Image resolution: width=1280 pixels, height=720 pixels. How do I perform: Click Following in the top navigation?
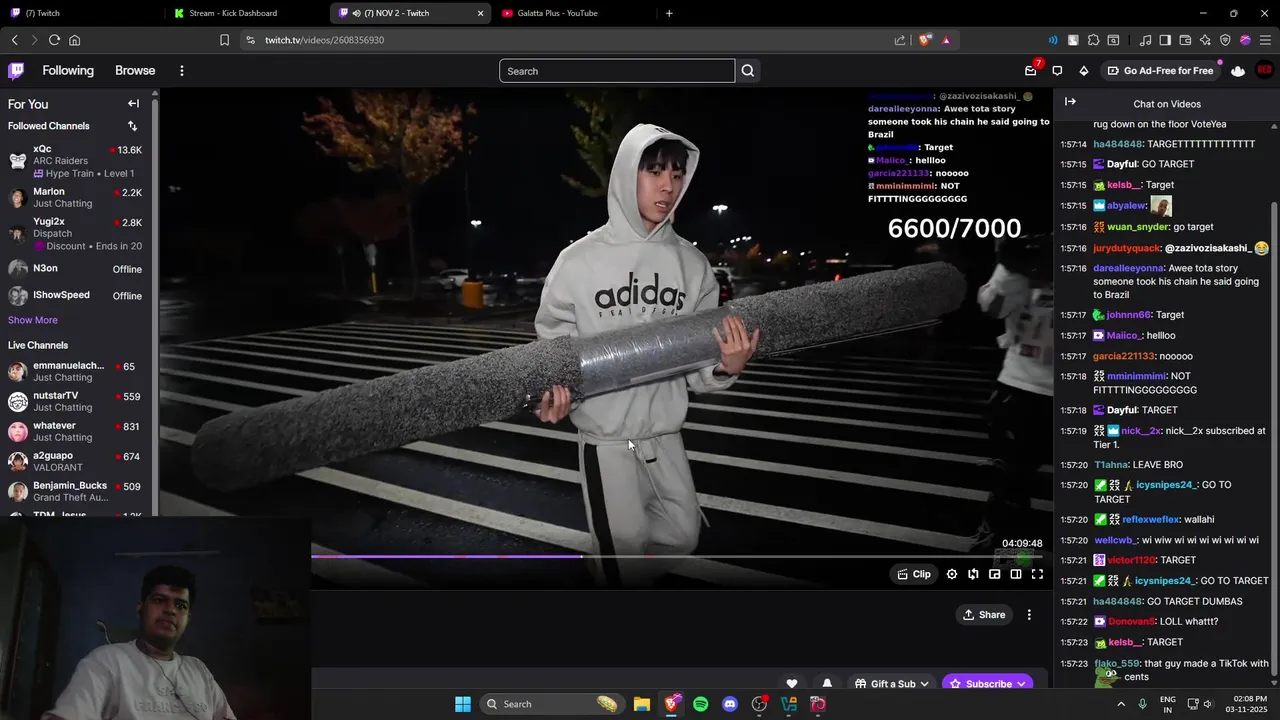tap(68, 71)
